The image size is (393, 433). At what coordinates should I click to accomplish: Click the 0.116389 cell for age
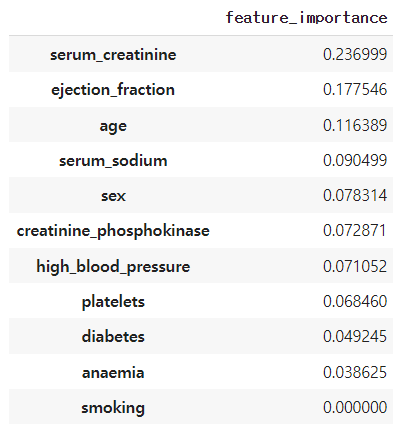pos(355,125)
